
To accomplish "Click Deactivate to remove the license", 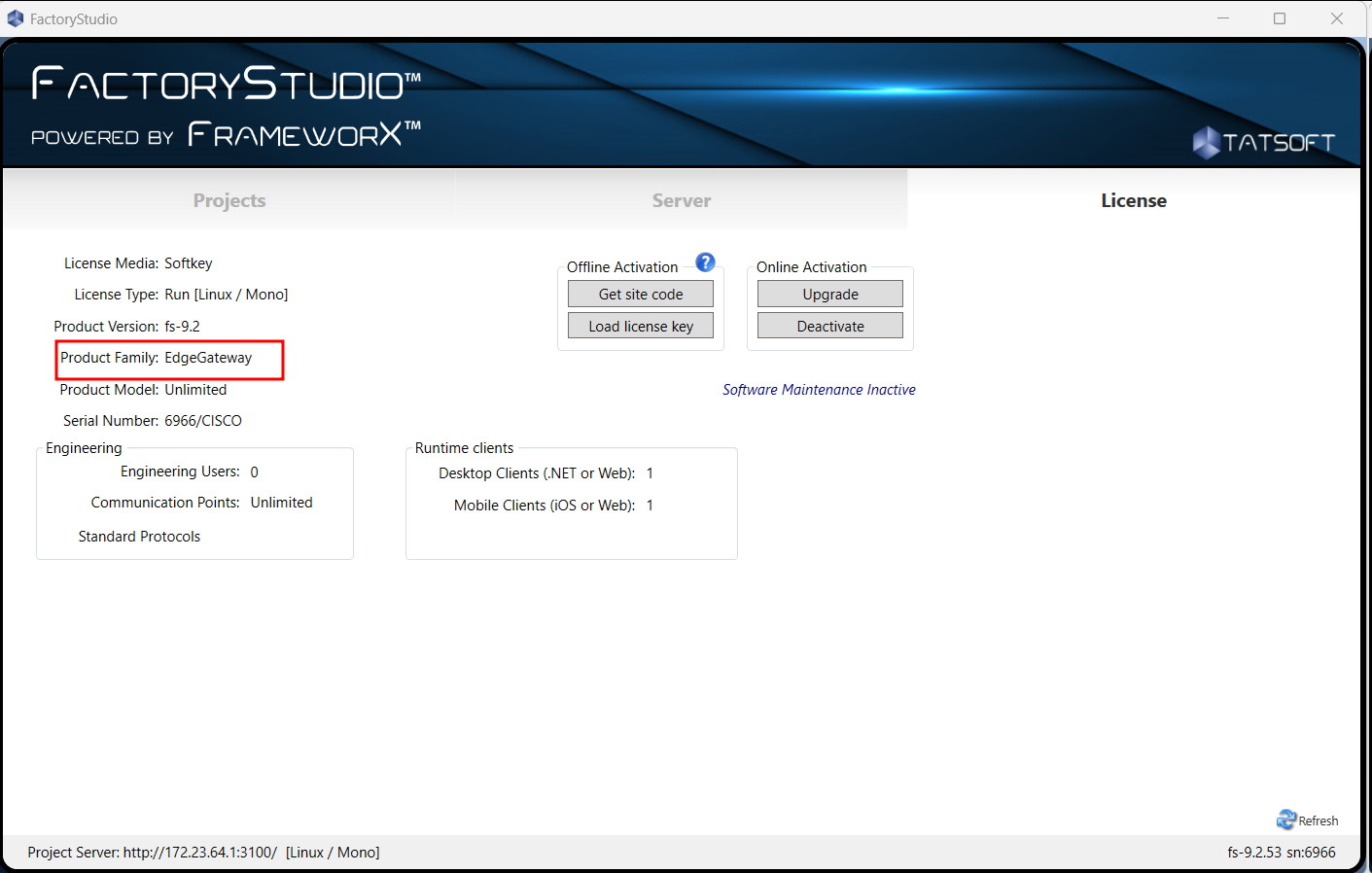I will pos(829,326).
